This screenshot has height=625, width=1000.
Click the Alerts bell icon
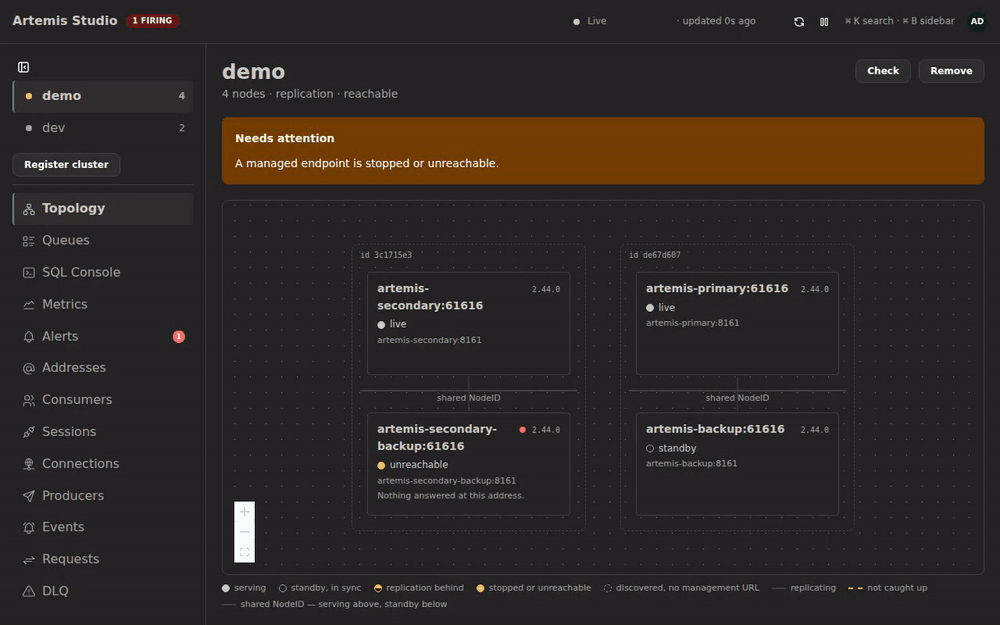tap(29, 337)
